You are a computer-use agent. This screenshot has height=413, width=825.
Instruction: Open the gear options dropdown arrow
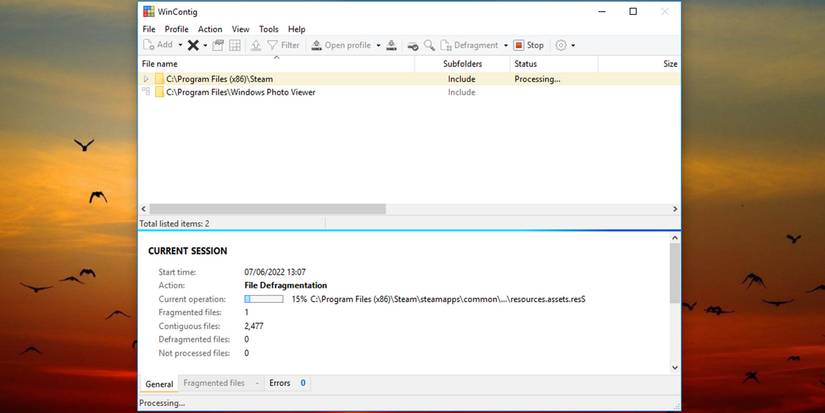pyautogui.click(x=573, y=45)
